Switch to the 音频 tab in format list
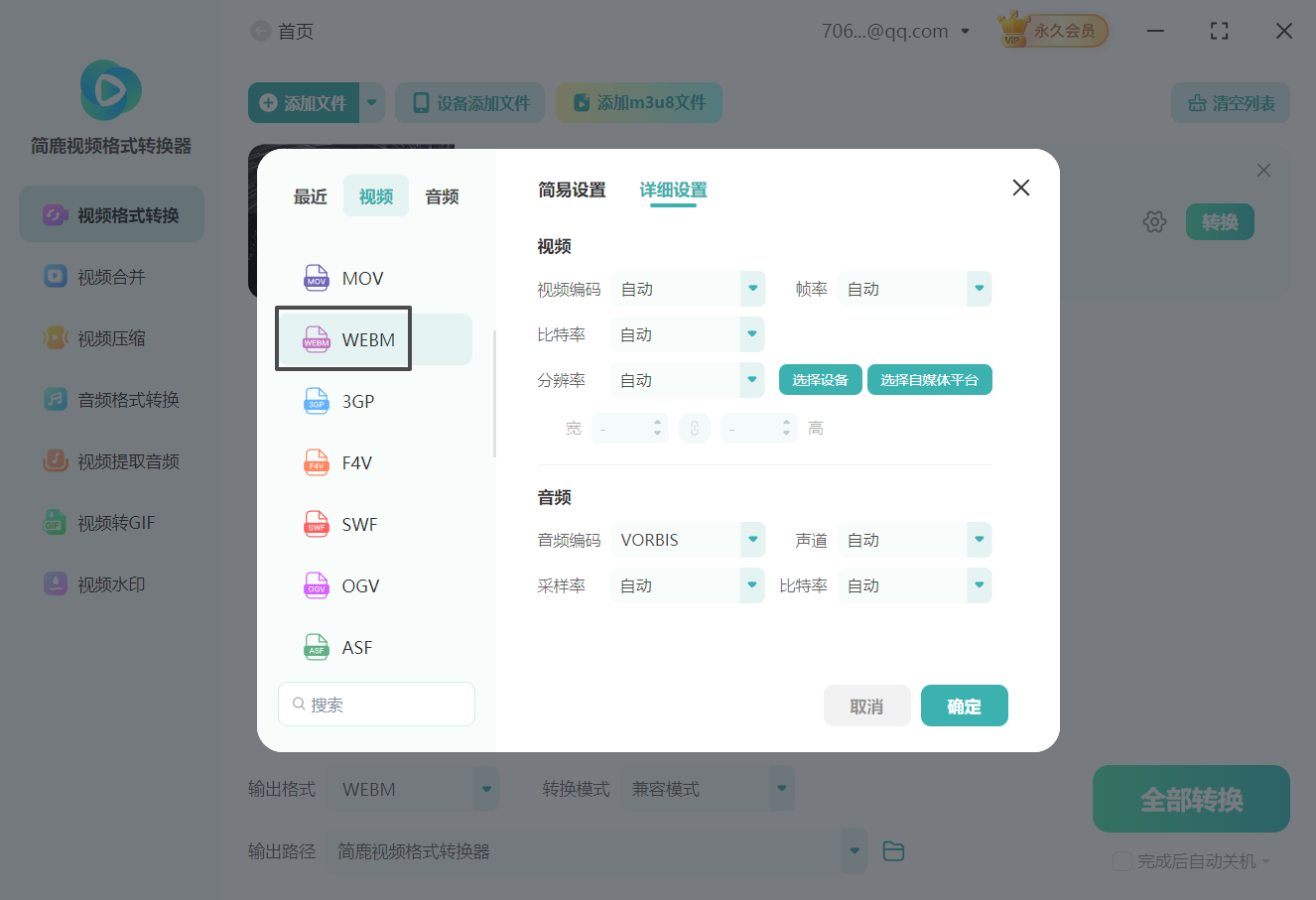Screen dimensions: 1316x900 (441, 195)
